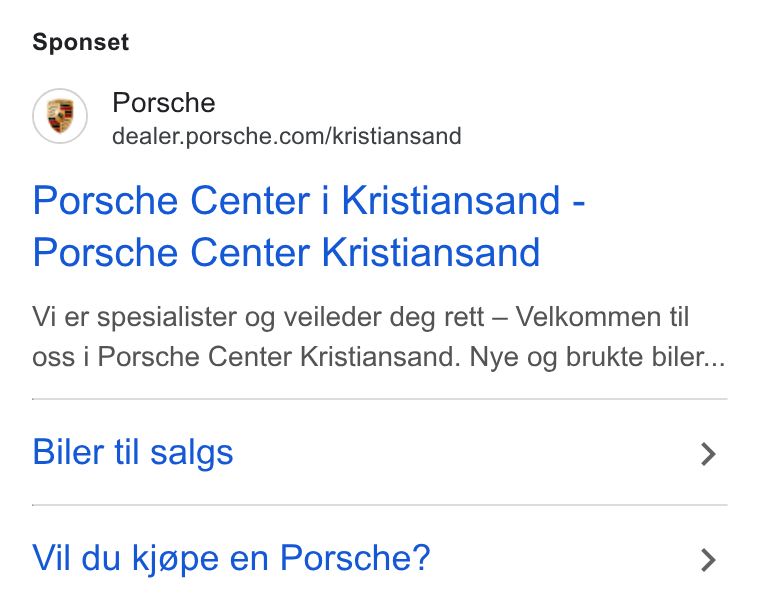Viewport: 760px width, 610px height.
Task: Click the word Center in the top headline line
Action: 250,201
